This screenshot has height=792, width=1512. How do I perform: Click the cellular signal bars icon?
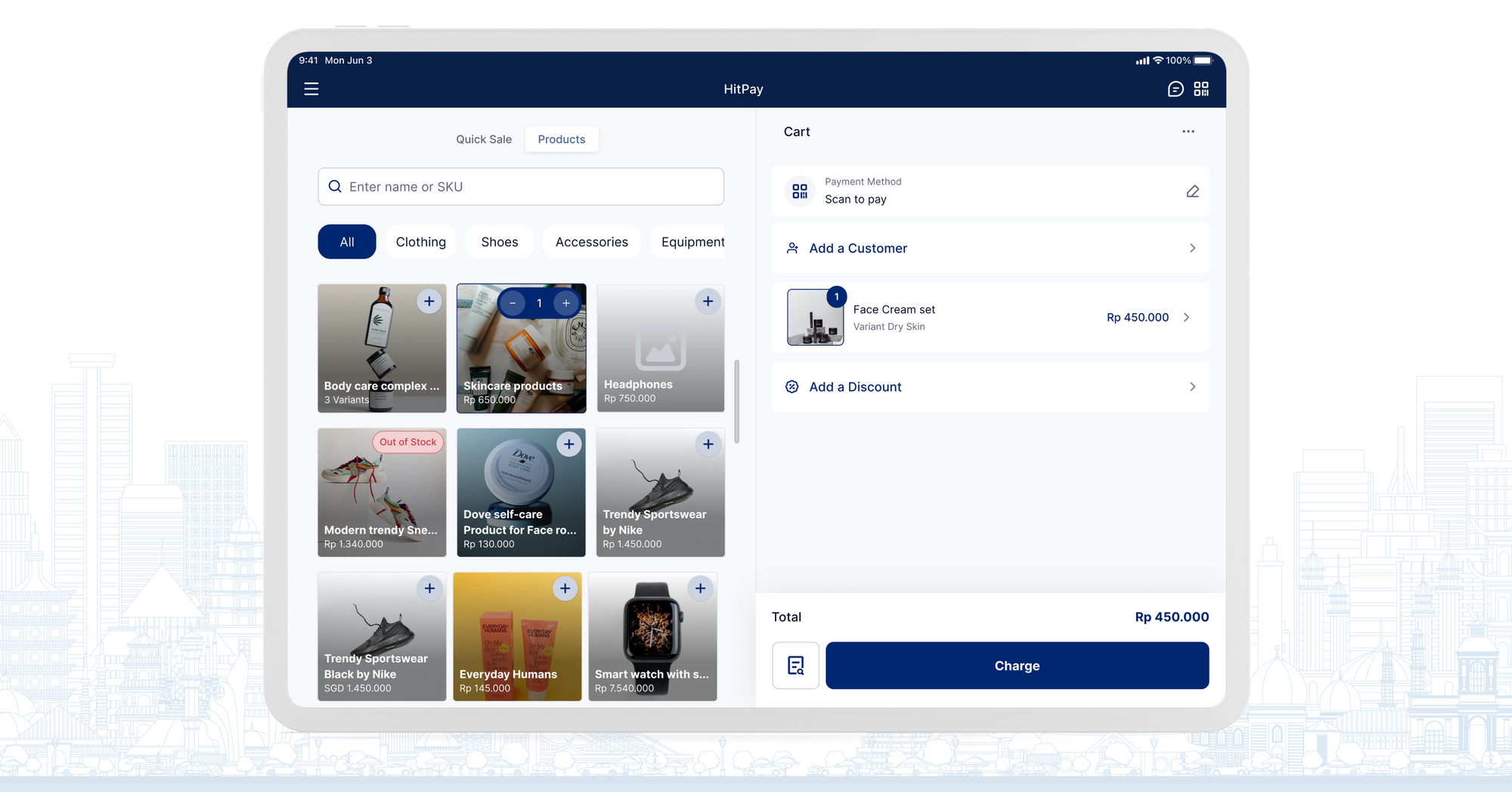click(x=1142, y=61)
